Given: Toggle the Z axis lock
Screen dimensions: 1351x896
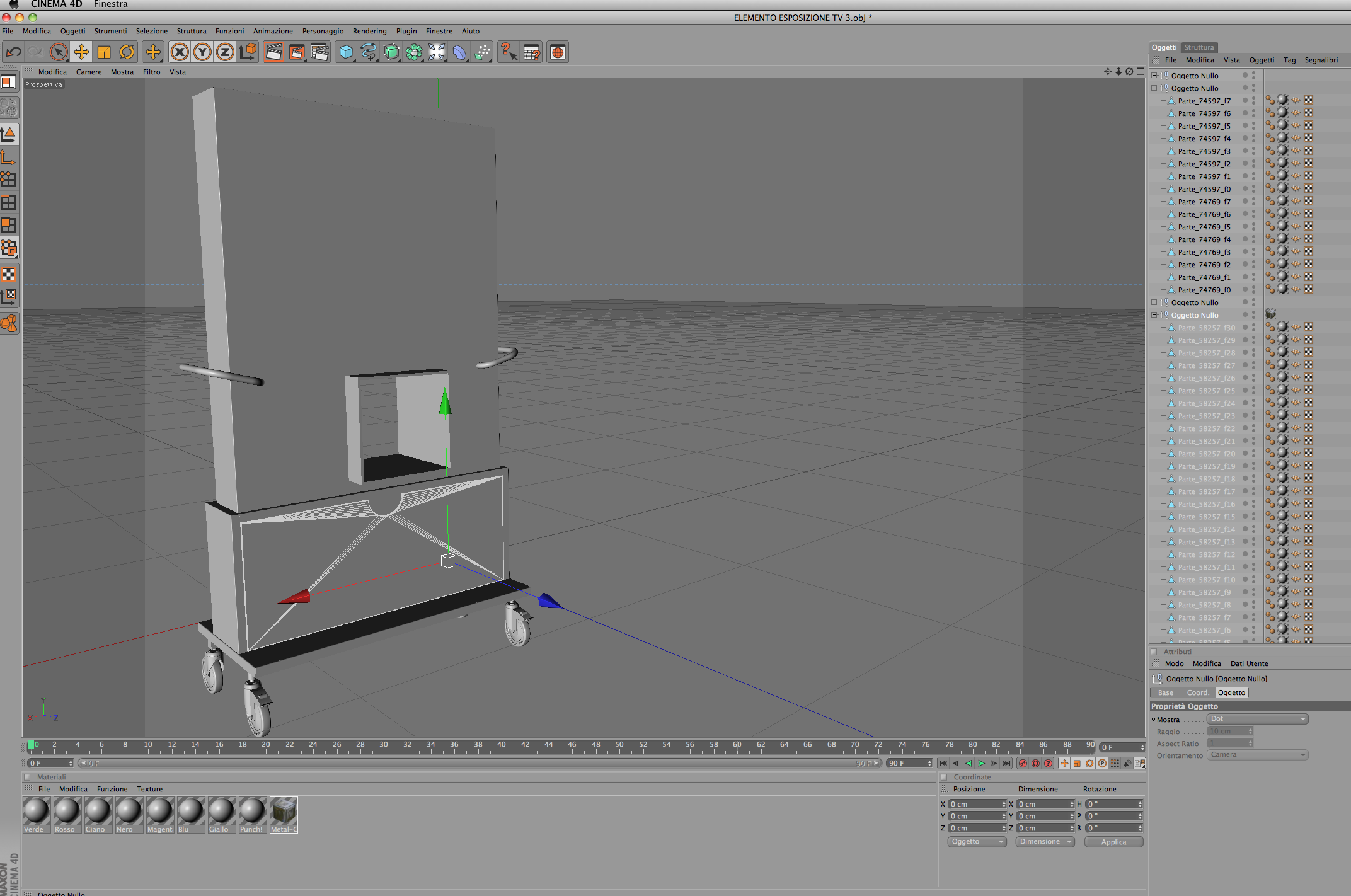Looking at the screenshot, I should click(225, 52).
